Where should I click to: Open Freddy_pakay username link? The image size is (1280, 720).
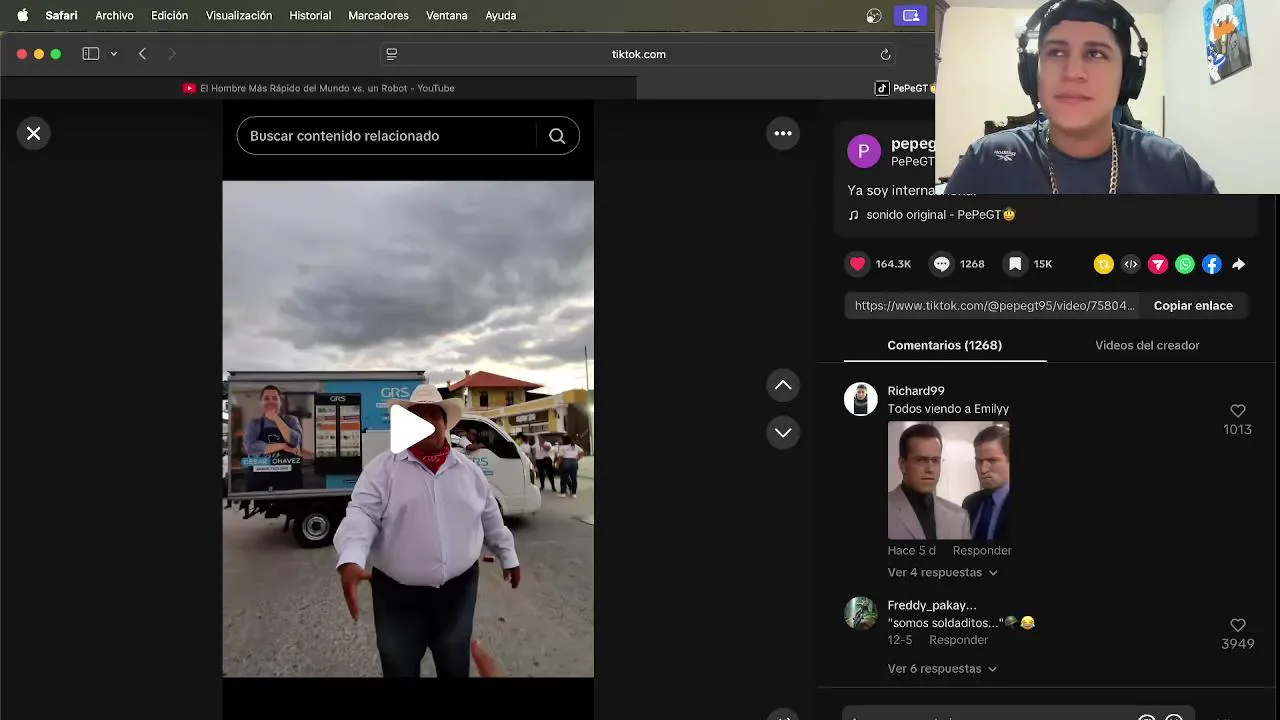932,605
